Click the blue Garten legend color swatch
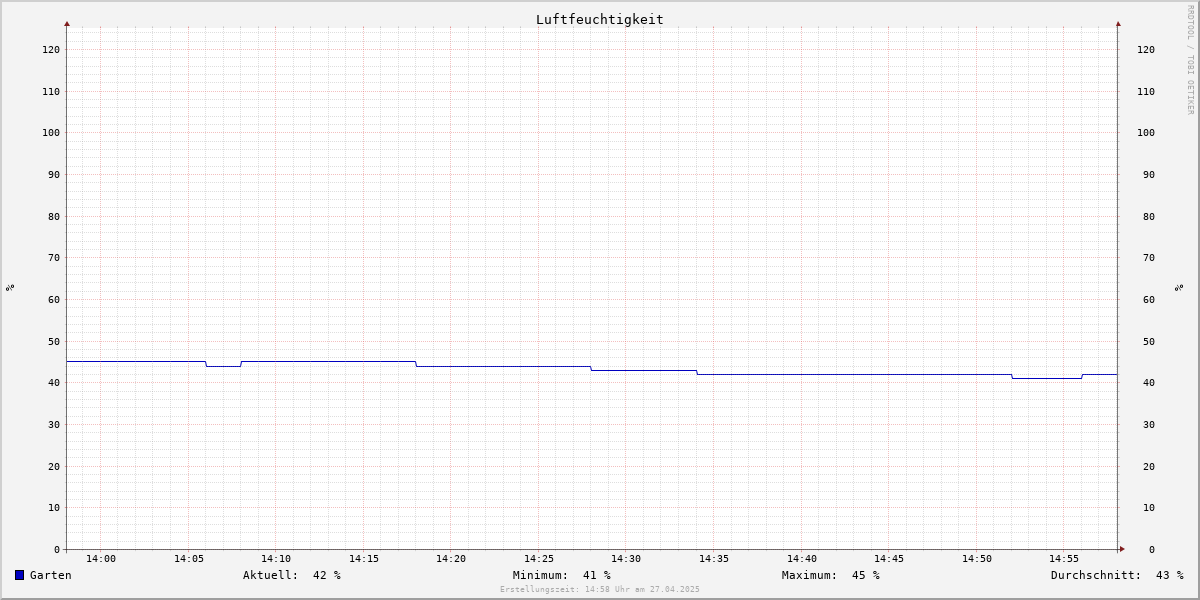The width and height of the screenshot is (1200, 600). click(x=19, y=575)
